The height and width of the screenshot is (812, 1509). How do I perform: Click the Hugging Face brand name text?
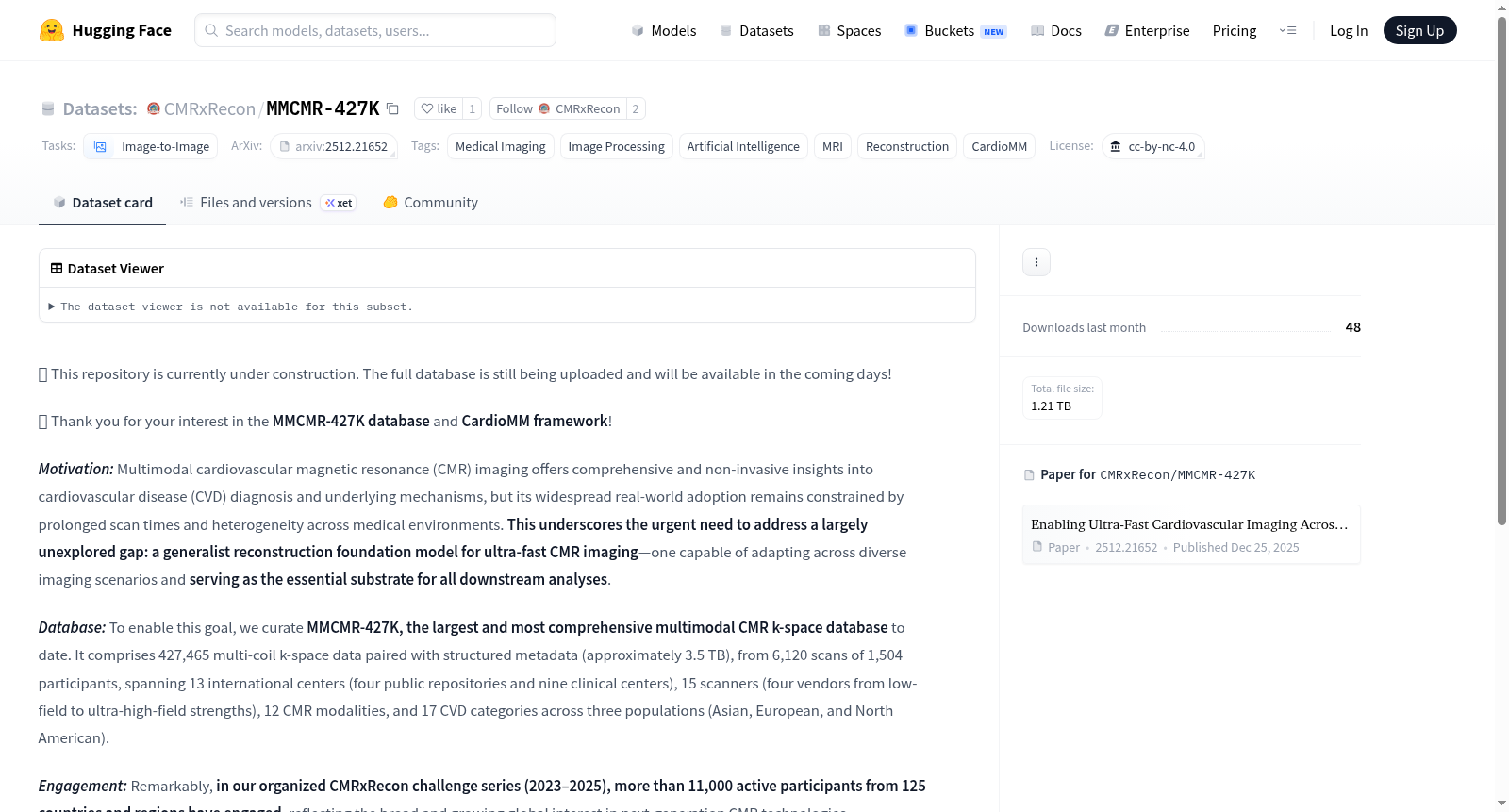tap(122, 30)
